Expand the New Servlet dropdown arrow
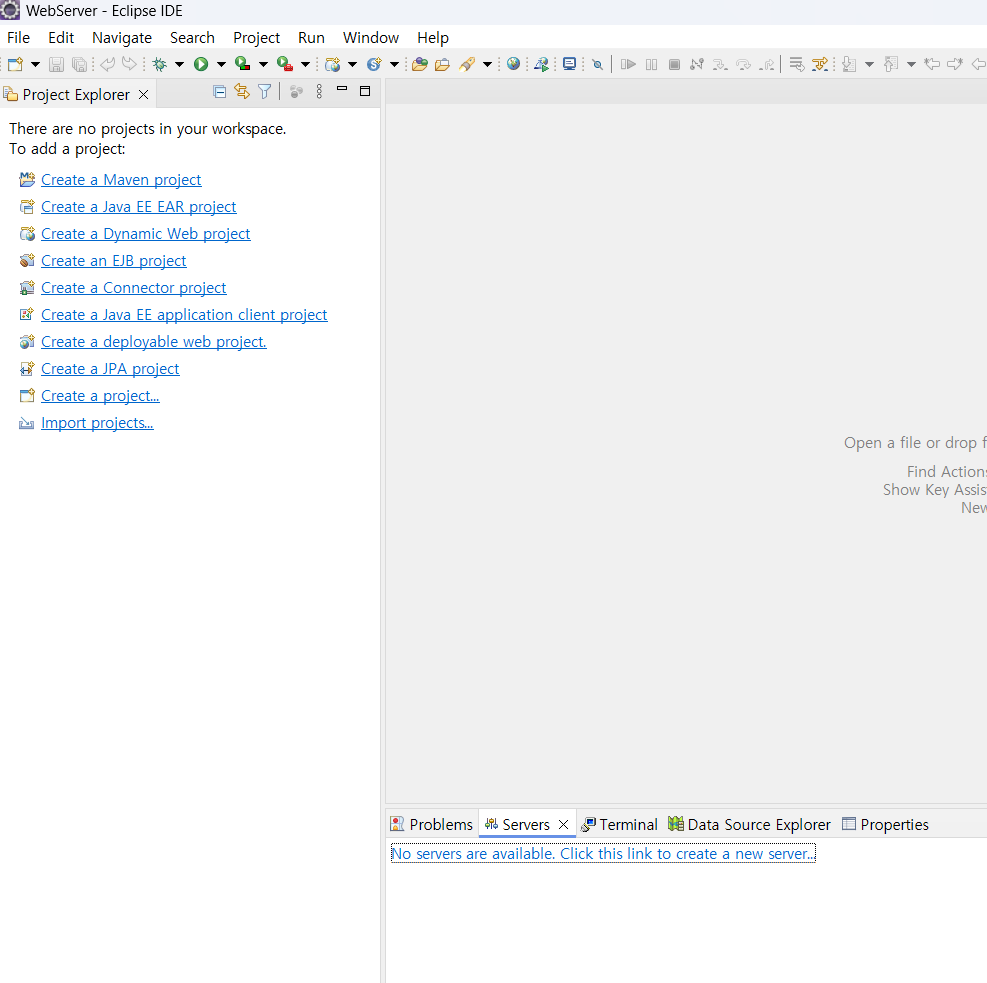 click(x=394, y=64)
